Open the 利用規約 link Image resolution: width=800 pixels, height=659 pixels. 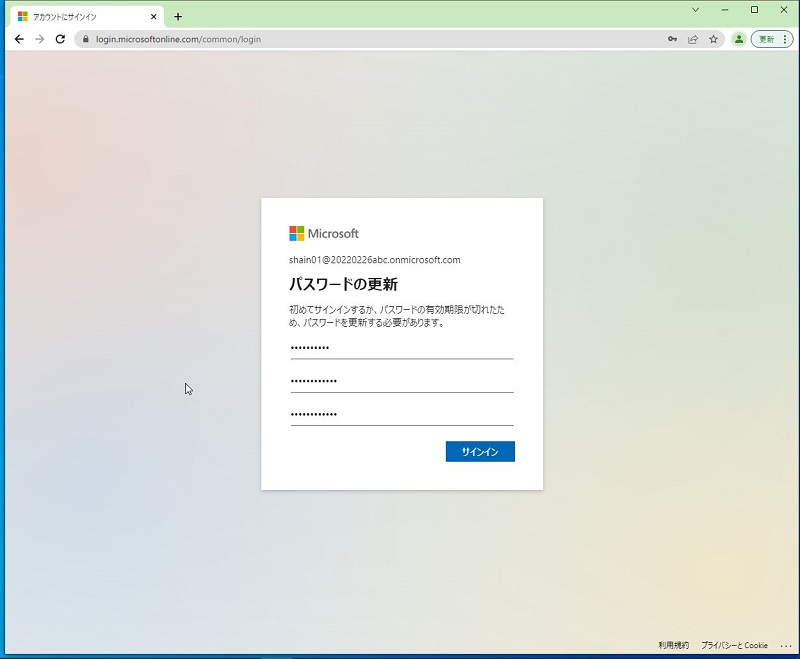coord(673,645)
